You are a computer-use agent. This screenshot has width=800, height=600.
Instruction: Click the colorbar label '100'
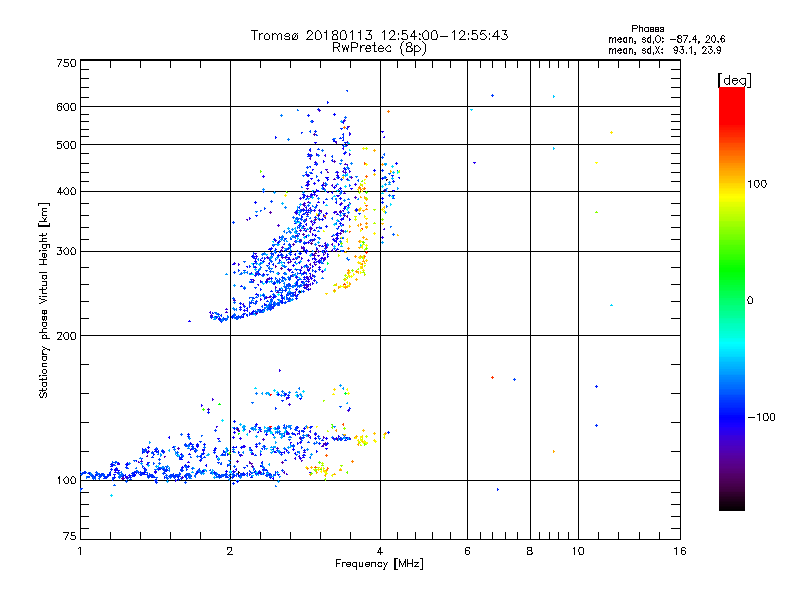click(x=757, y=184)
